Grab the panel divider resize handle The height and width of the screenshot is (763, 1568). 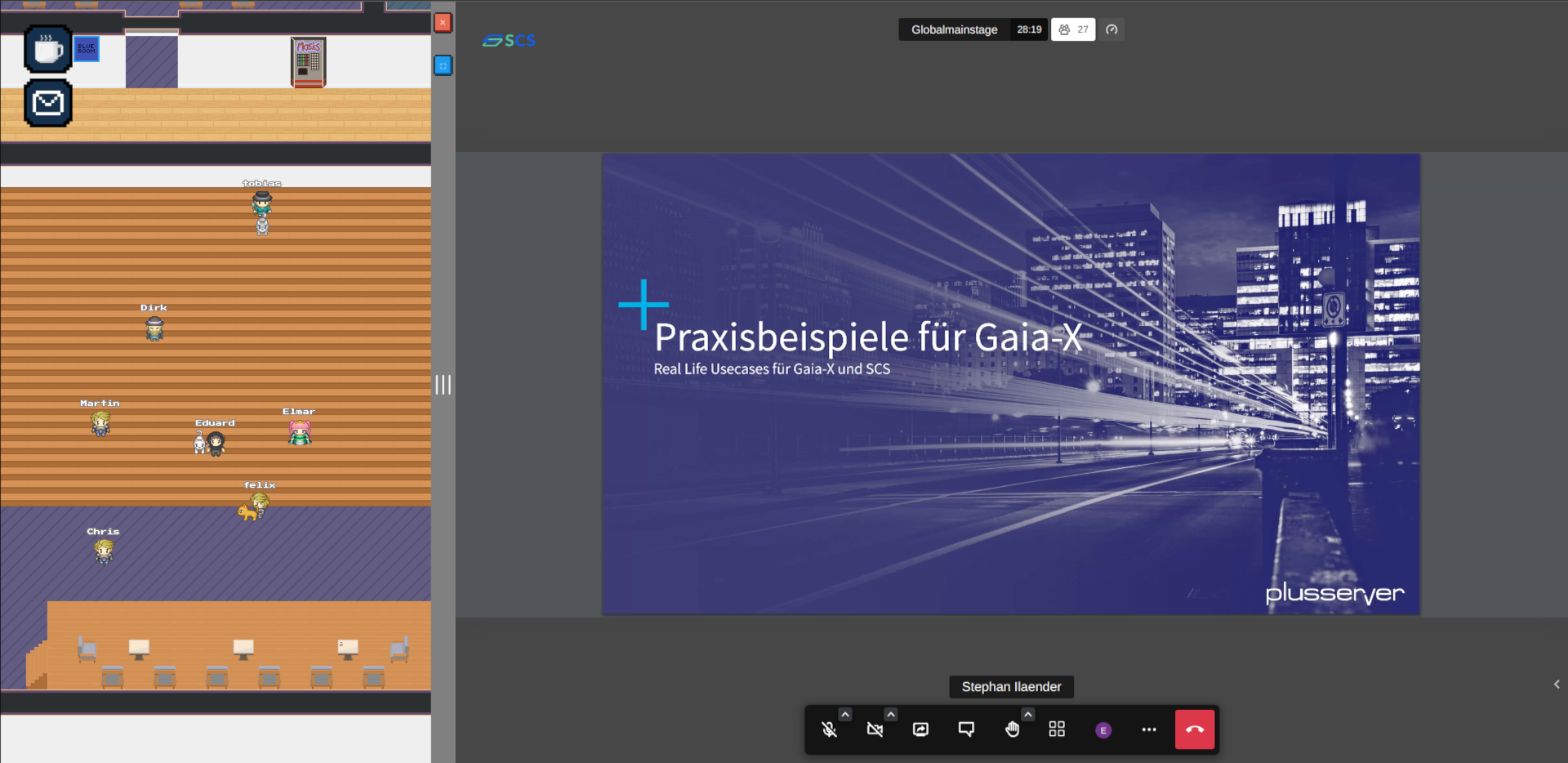pos(443,385)
